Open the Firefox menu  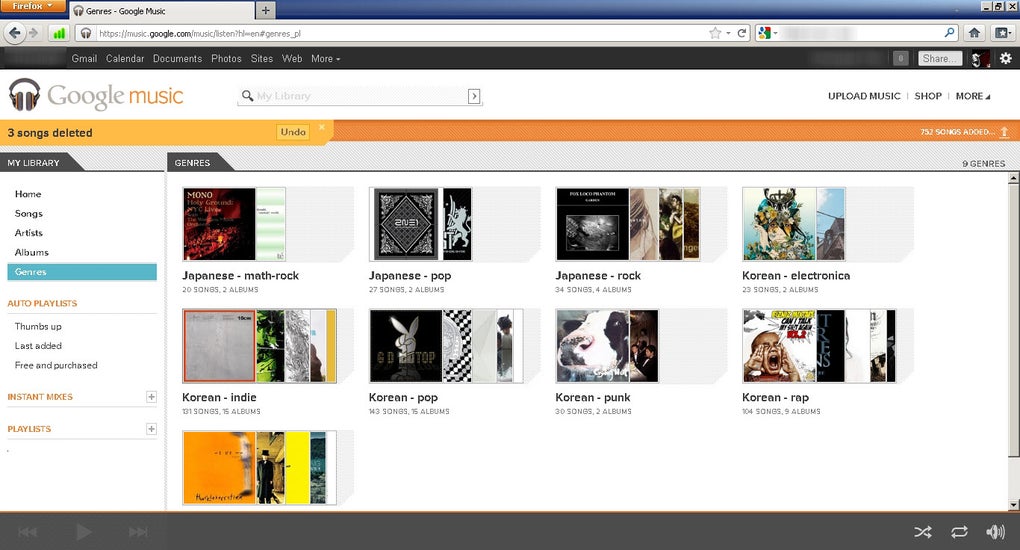point(33,6)
